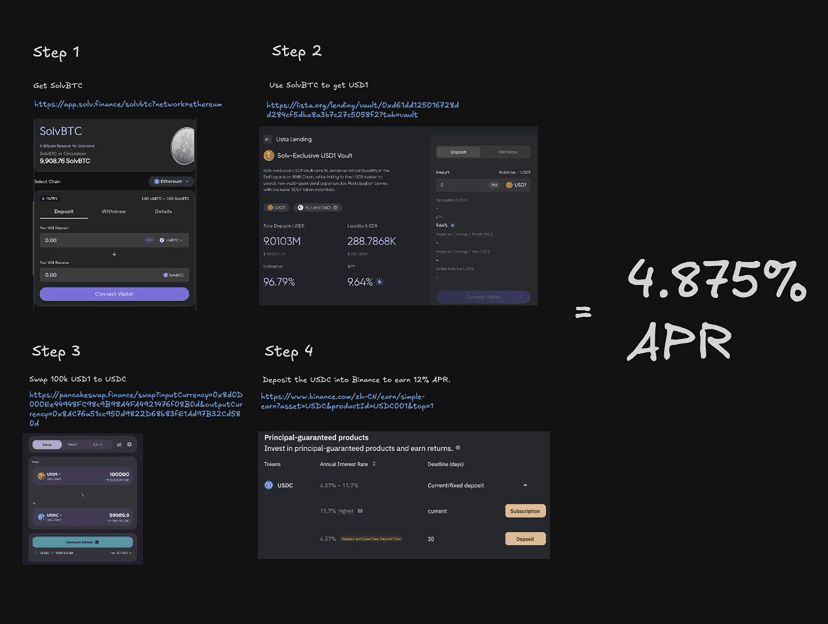Collapse the USDC Current/fixed deposit row

tap(525, 485)
